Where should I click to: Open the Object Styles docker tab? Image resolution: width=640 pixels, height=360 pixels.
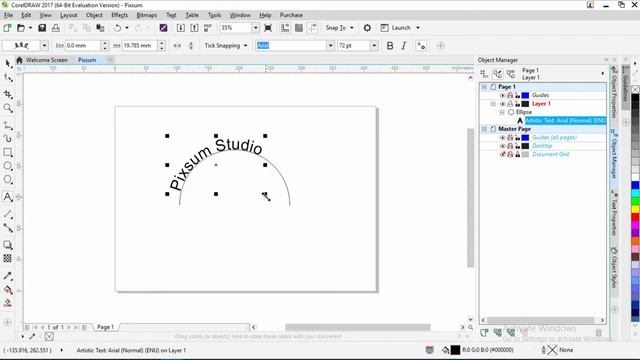614,267
